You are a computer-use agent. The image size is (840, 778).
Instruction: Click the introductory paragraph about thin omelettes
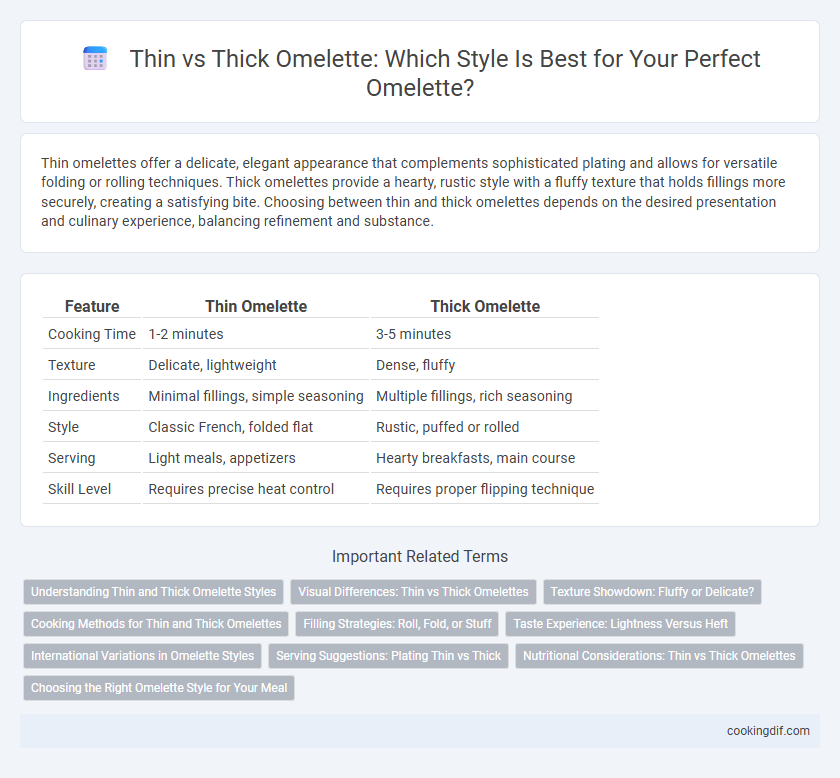(x=413, y=192)
